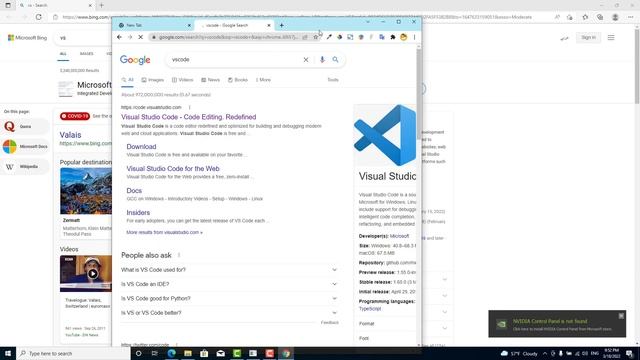Close the New Tab tab
This screenshot has width=640, height=360.
189,25
